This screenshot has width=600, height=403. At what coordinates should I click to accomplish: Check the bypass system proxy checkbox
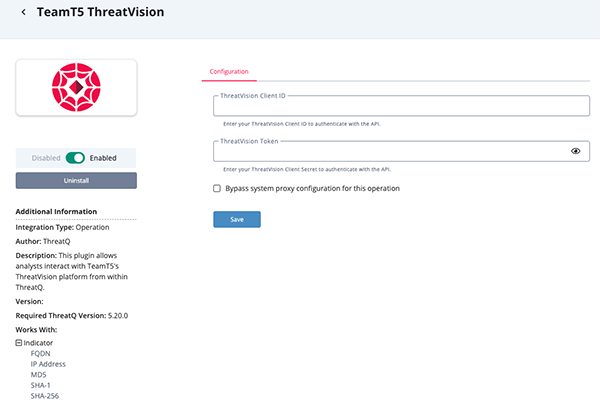click(217, 188)
